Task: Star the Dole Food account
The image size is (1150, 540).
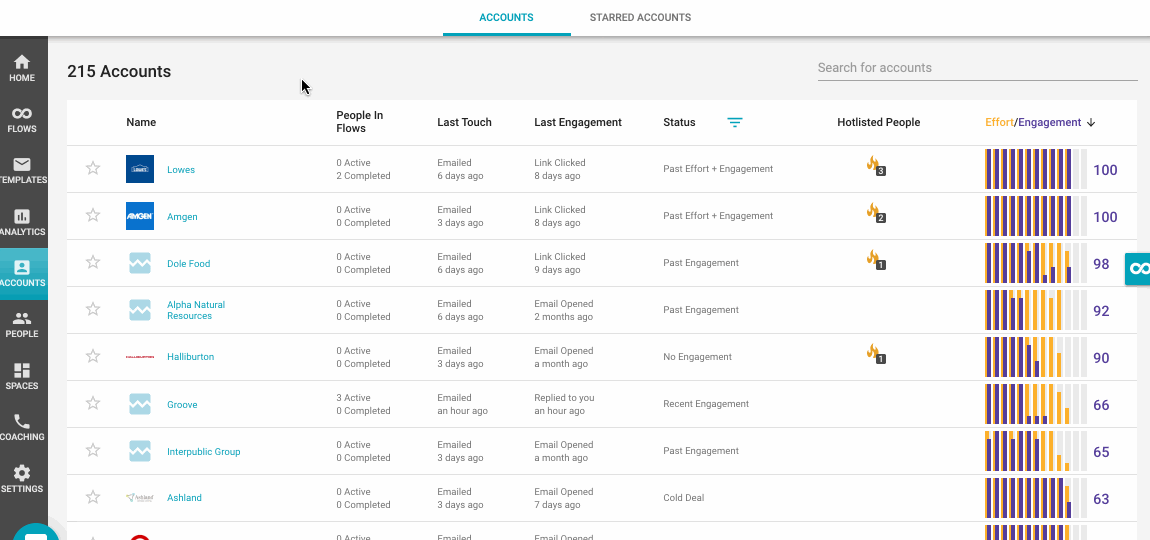Action: pos(92,262)
